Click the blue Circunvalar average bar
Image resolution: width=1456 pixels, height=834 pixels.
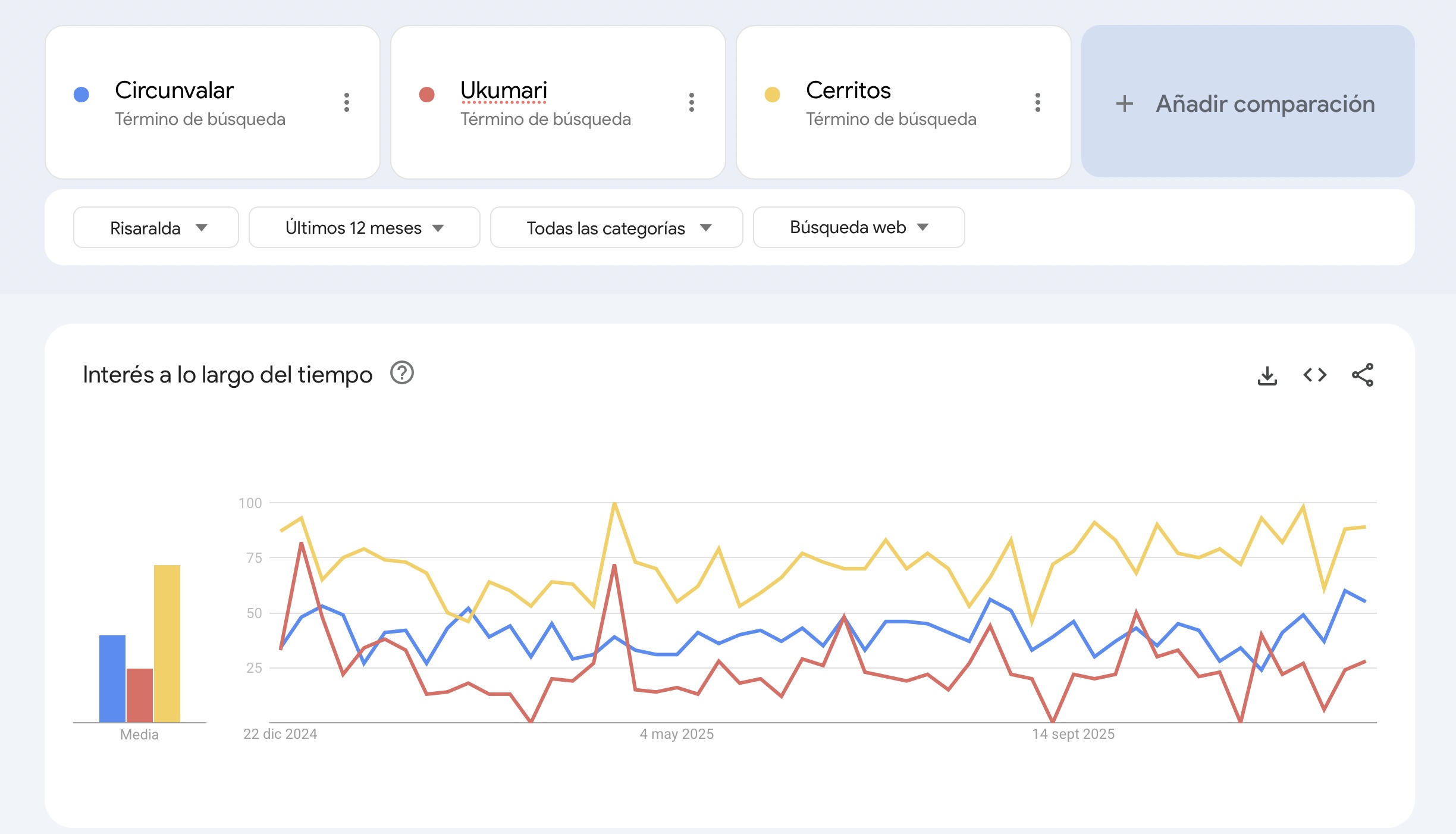[112, 679]
